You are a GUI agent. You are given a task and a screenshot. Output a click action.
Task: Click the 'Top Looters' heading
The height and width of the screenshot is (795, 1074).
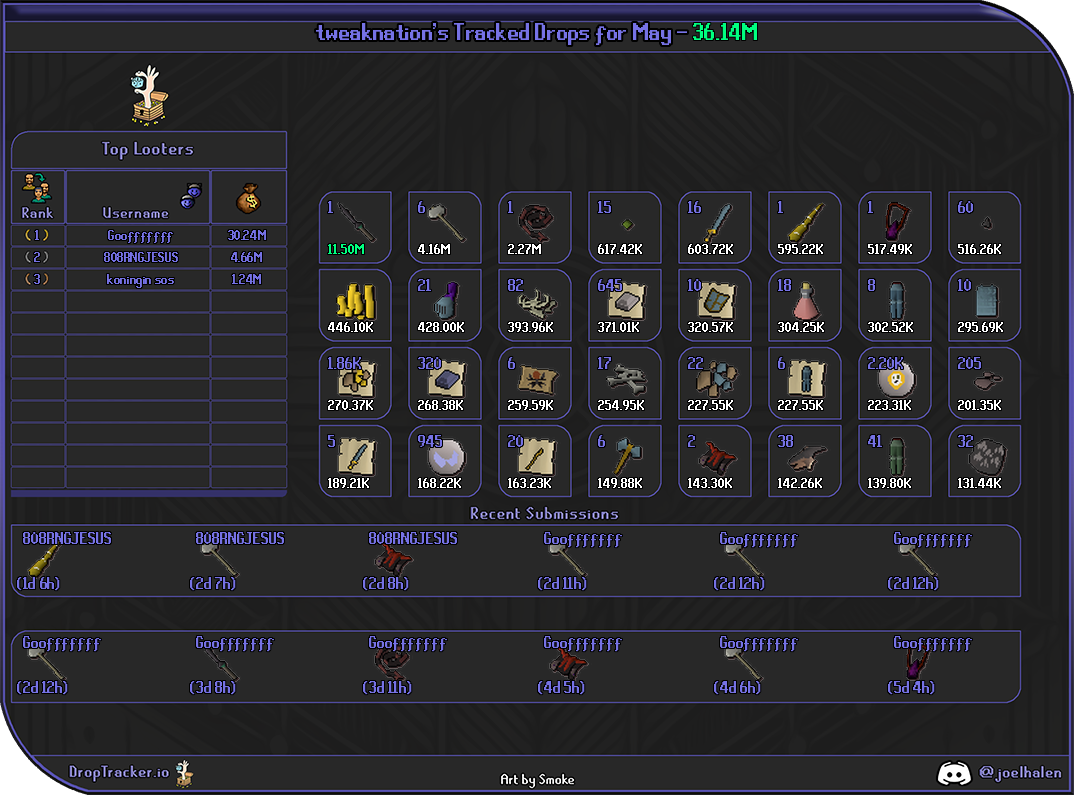[147, 149]
